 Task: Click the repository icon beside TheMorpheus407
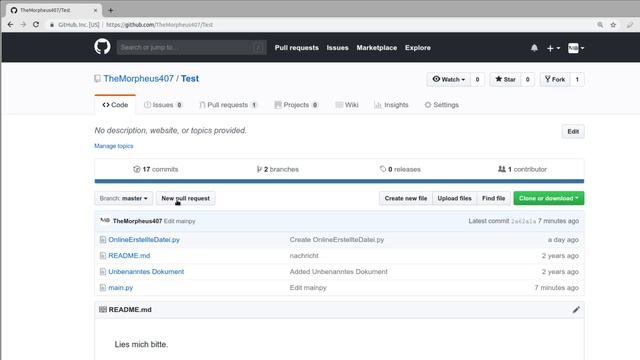pos(97,78)
